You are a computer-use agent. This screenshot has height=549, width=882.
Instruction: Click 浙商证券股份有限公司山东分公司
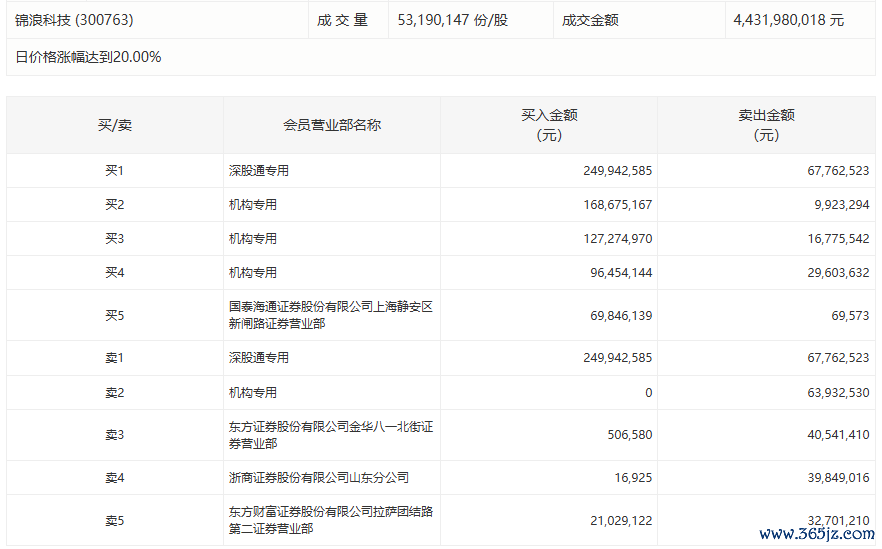[318, 478]
